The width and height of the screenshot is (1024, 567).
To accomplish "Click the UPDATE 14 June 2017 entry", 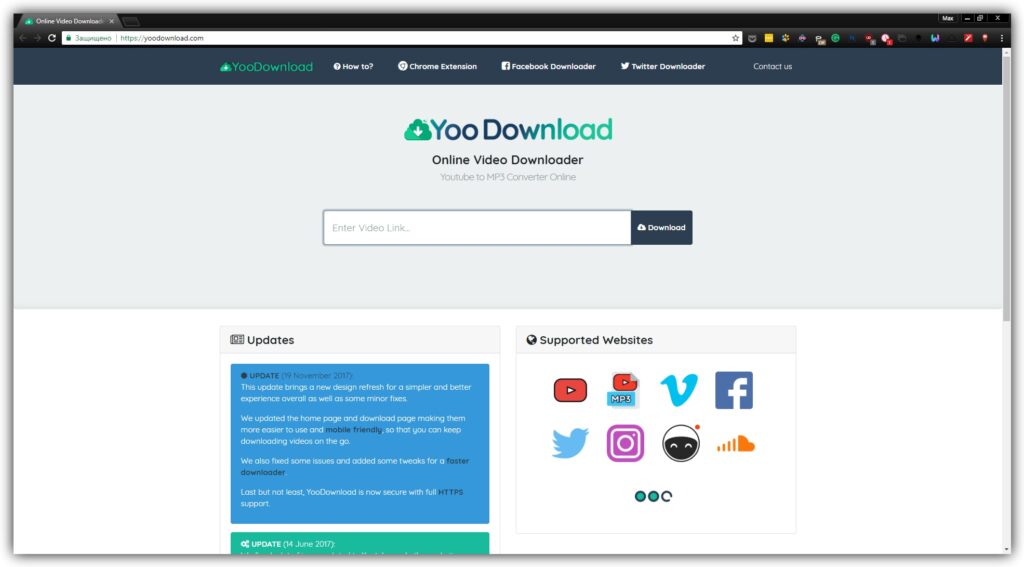I will click(288, 544).
